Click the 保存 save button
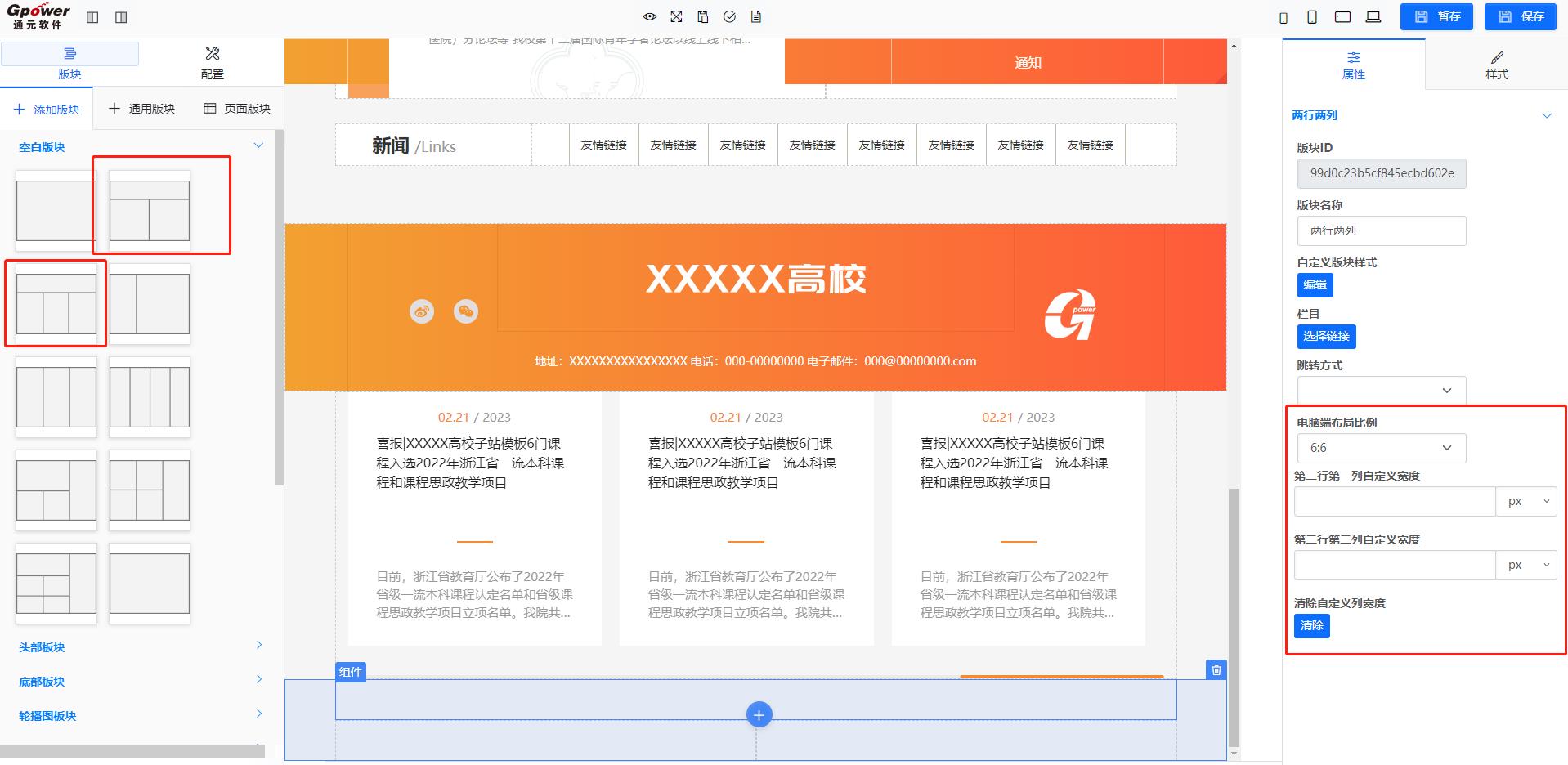The width and height of the screenshot is (1568, 765). point(1521,17)
